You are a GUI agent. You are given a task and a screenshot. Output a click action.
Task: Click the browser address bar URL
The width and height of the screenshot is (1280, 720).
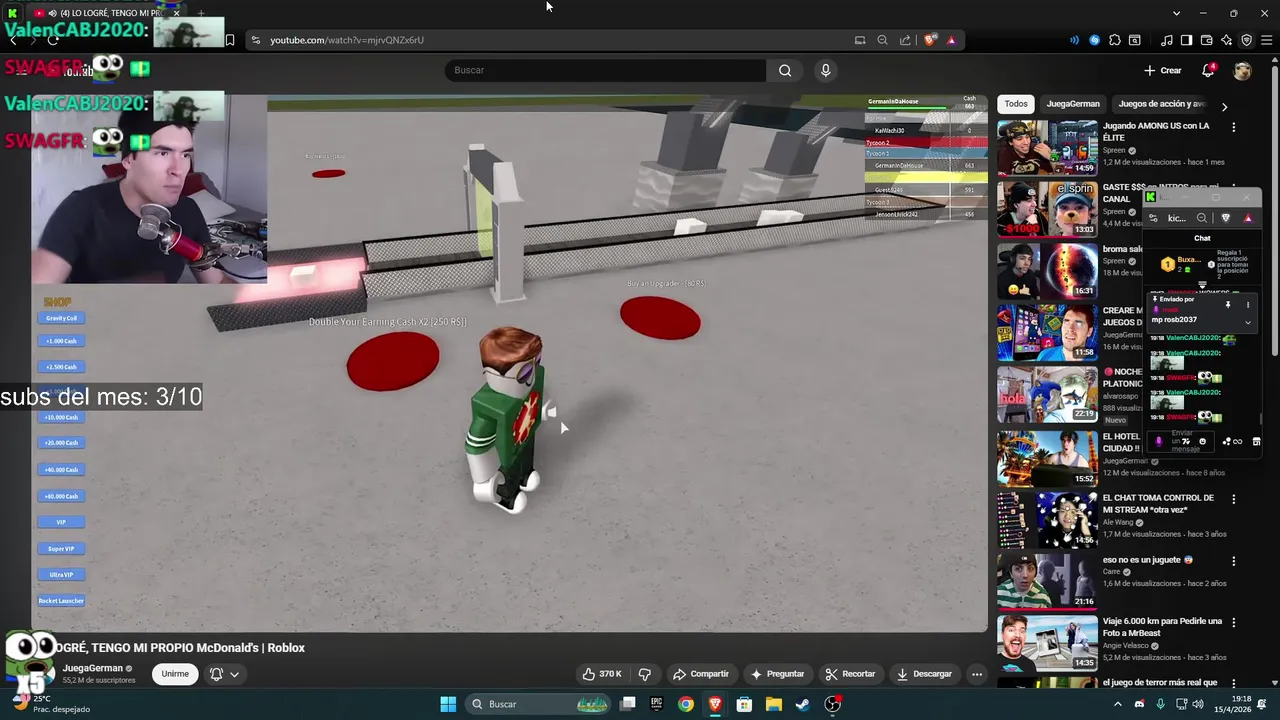[x=347, y=40]
